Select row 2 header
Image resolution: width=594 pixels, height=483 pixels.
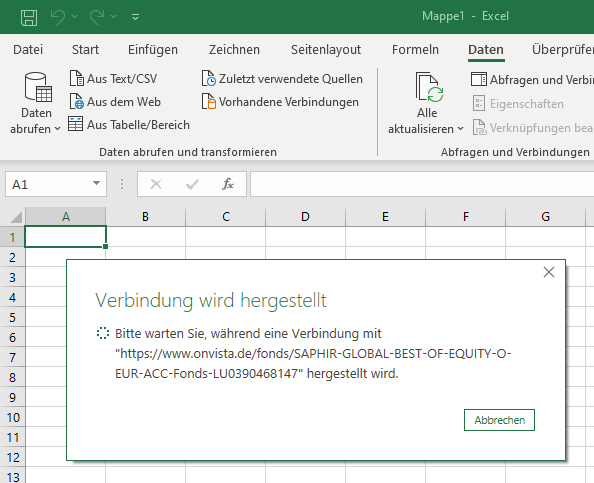click(x=13, y=257)
